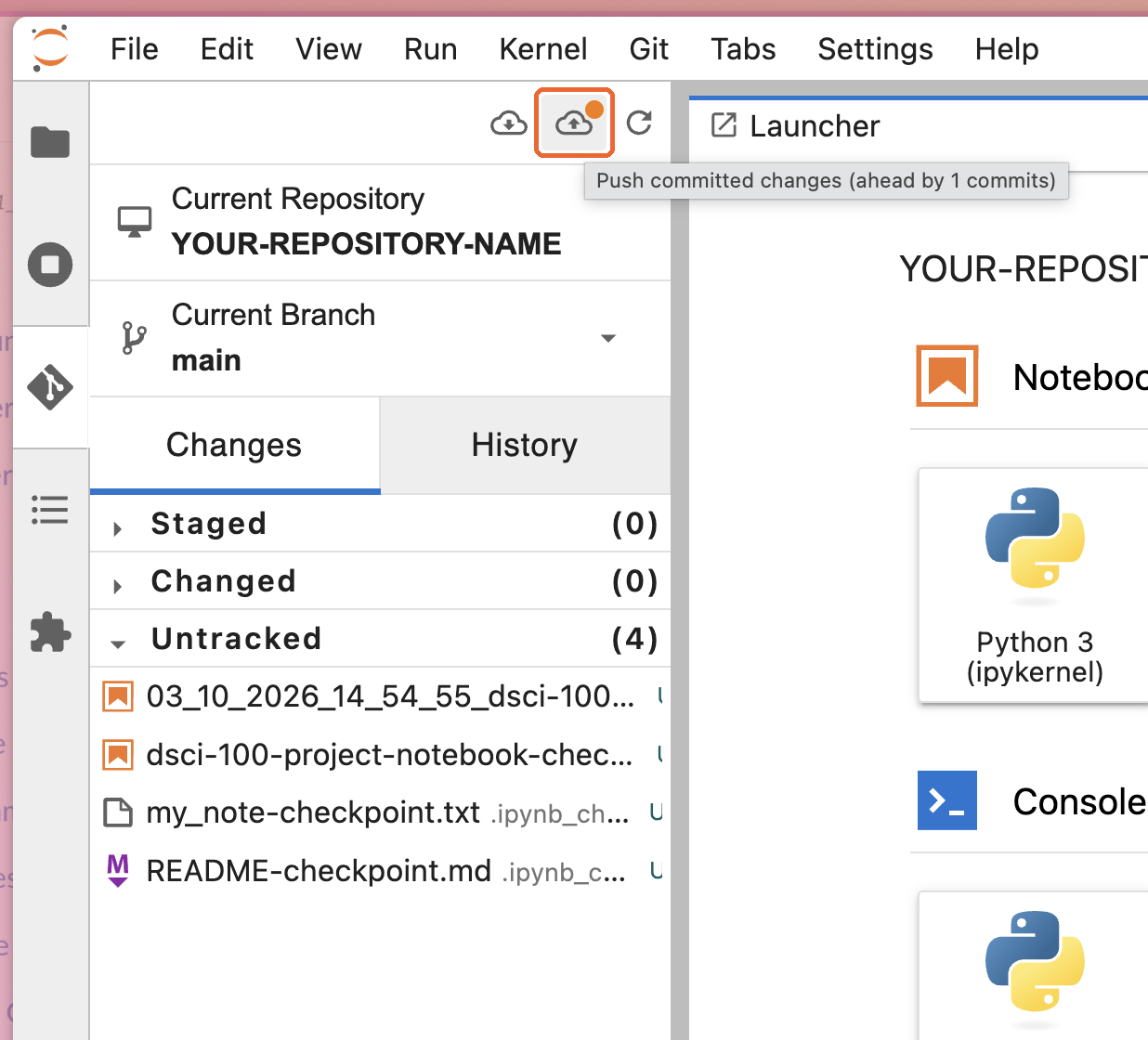Viewport: 1148px width, 1040px height.
Task: Click file icon beside my_note-checkpoint.txt
Action: pyautogui.click(x=118, y=812)
